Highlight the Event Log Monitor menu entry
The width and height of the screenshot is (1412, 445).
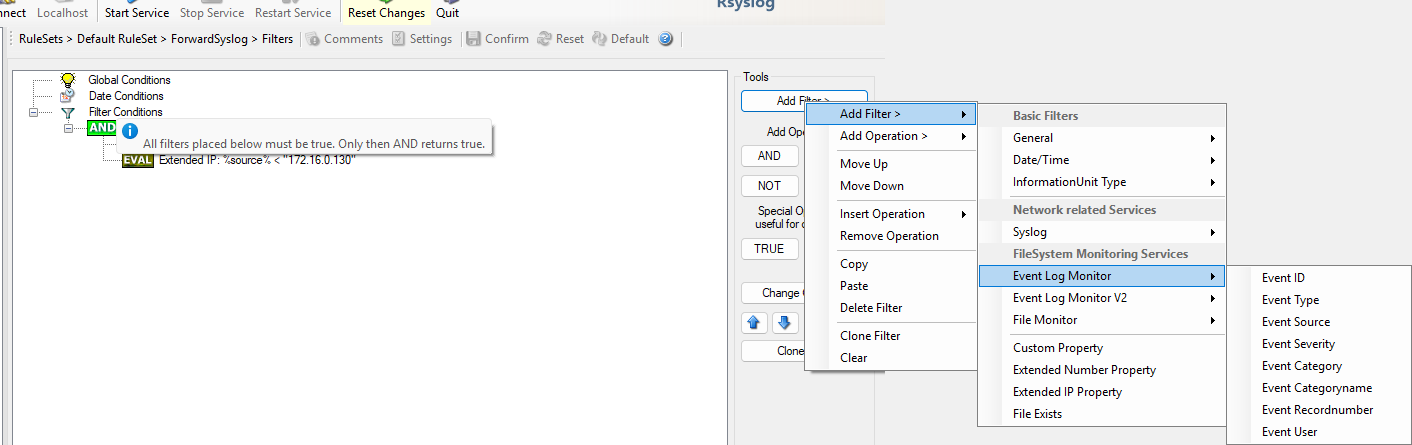pos(1102,276)
